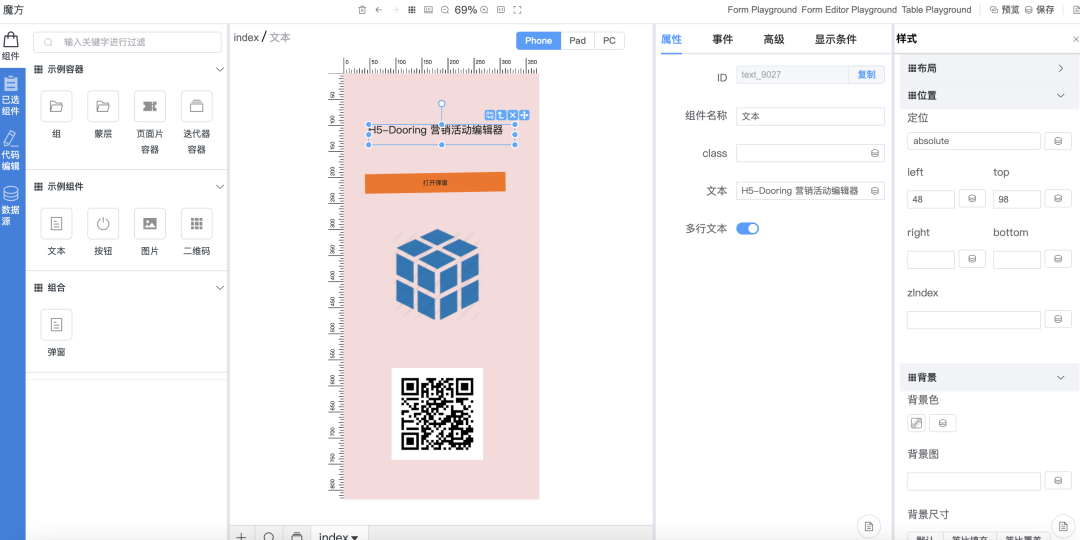Click the 组件名称 name input field
The image size is (1080, 540).
tap(810, 116)
